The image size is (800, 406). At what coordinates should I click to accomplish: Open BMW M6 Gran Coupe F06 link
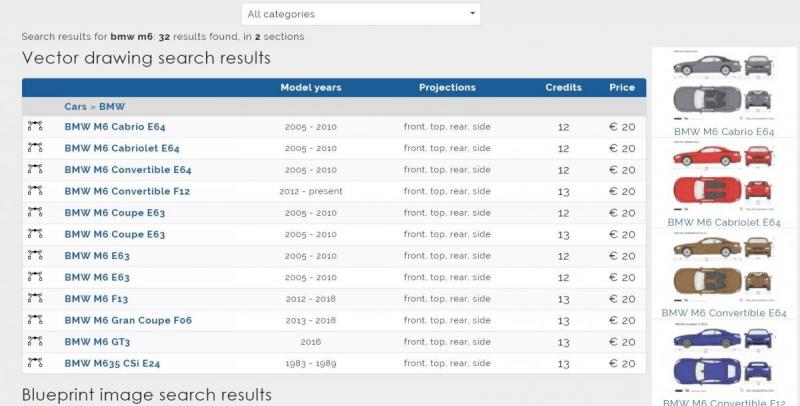pos(128,320)
